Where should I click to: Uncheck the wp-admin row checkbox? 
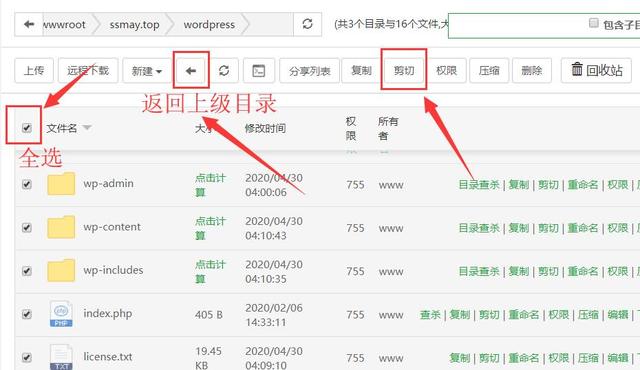tap(27, 184)
